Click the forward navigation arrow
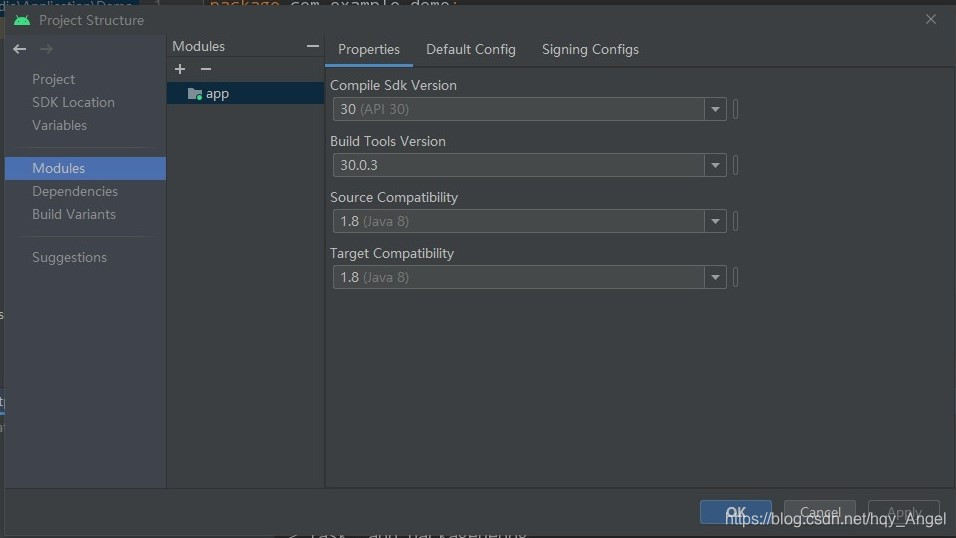 46,49
